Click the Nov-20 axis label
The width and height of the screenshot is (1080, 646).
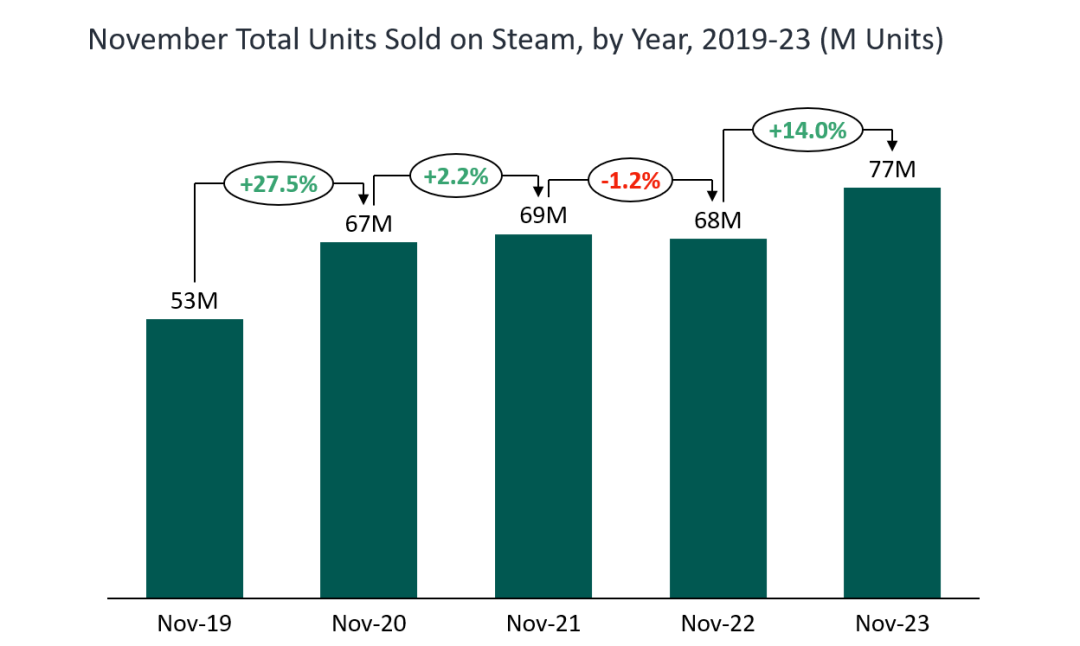coord(368,623)
